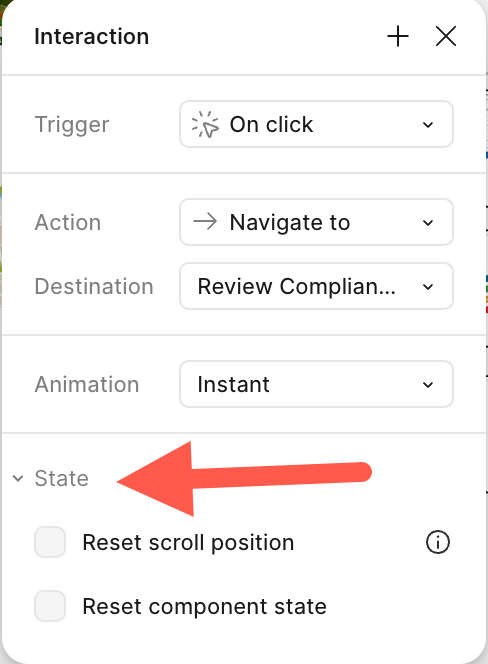488x664 pixels.
Task: Enable Reset scroll position checkbox
Action: (x=50, y=542)
